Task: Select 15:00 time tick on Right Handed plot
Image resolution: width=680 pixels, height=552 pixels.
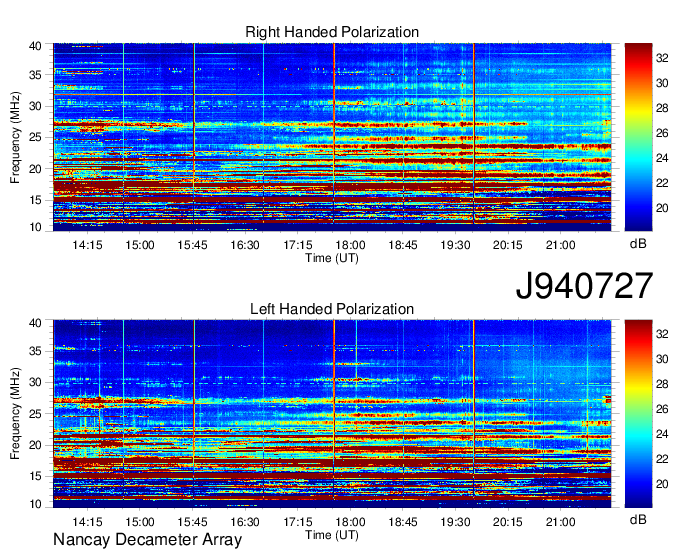Action: point(140,245)
